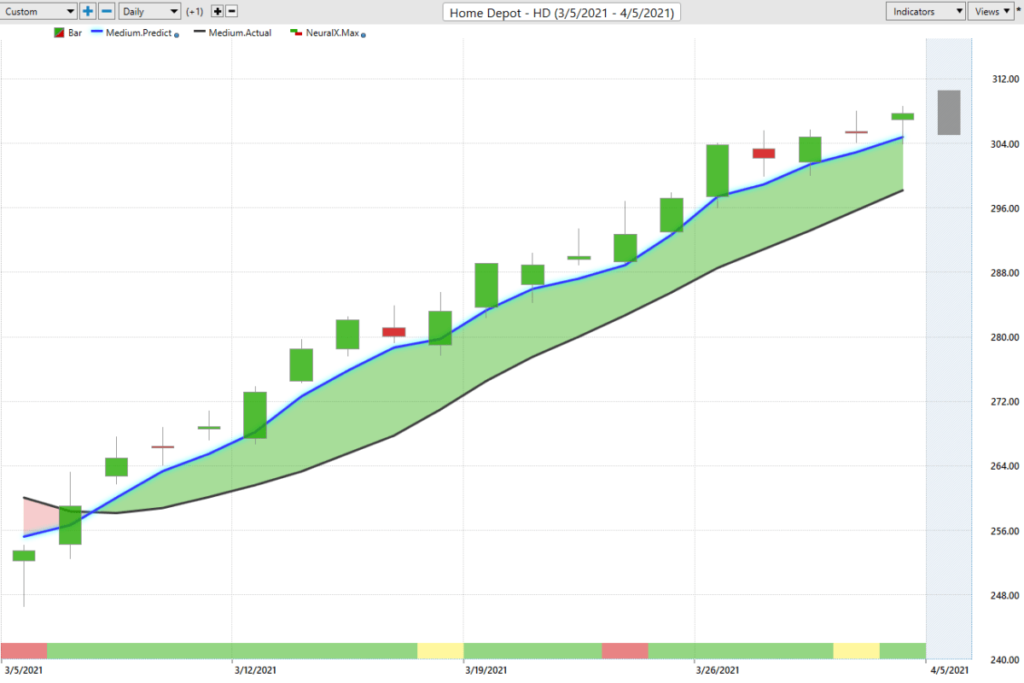The height and width of the screenshot is (683, 1024).
Task: Open the Custom date range dropdown
Action: tap(39, 11)
